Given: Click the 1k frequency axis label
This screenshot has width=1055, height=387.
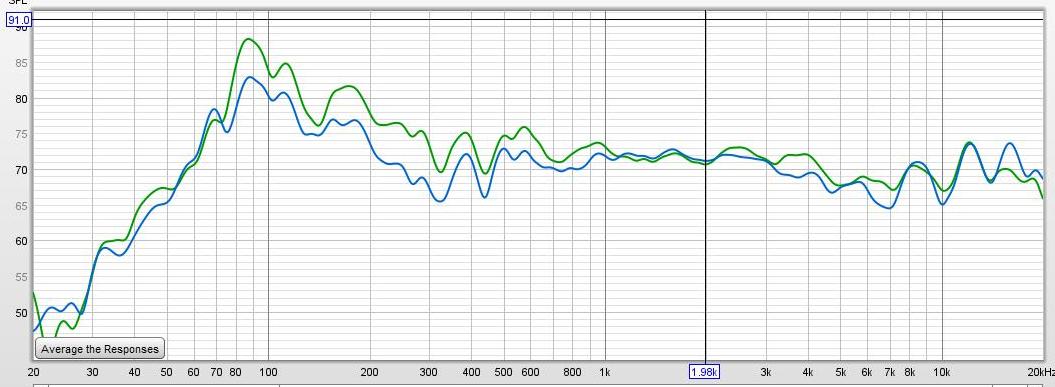Looking at the screenshot, I should tap(605, 372).
